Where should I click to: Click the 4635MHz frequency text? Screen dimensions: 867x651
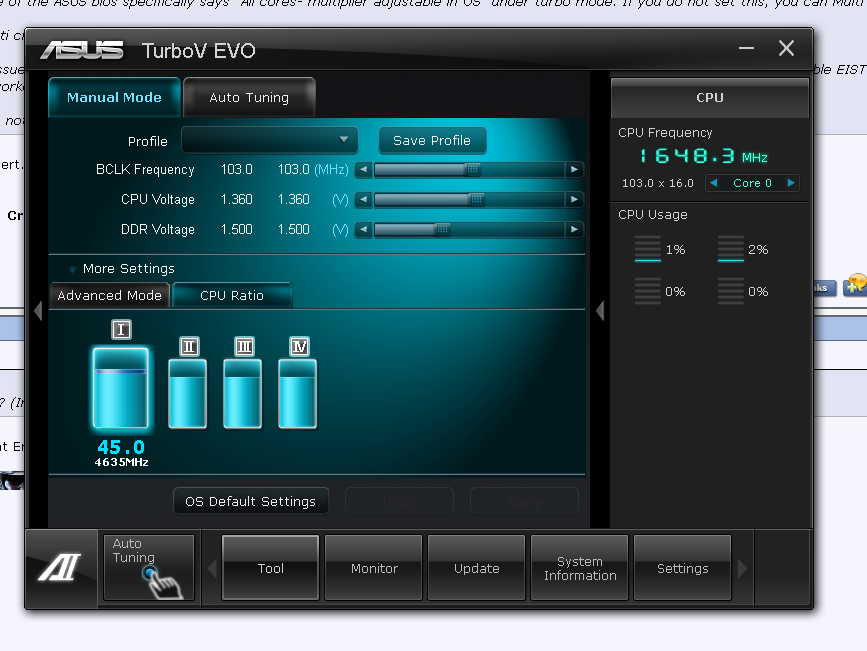(121, 462)
